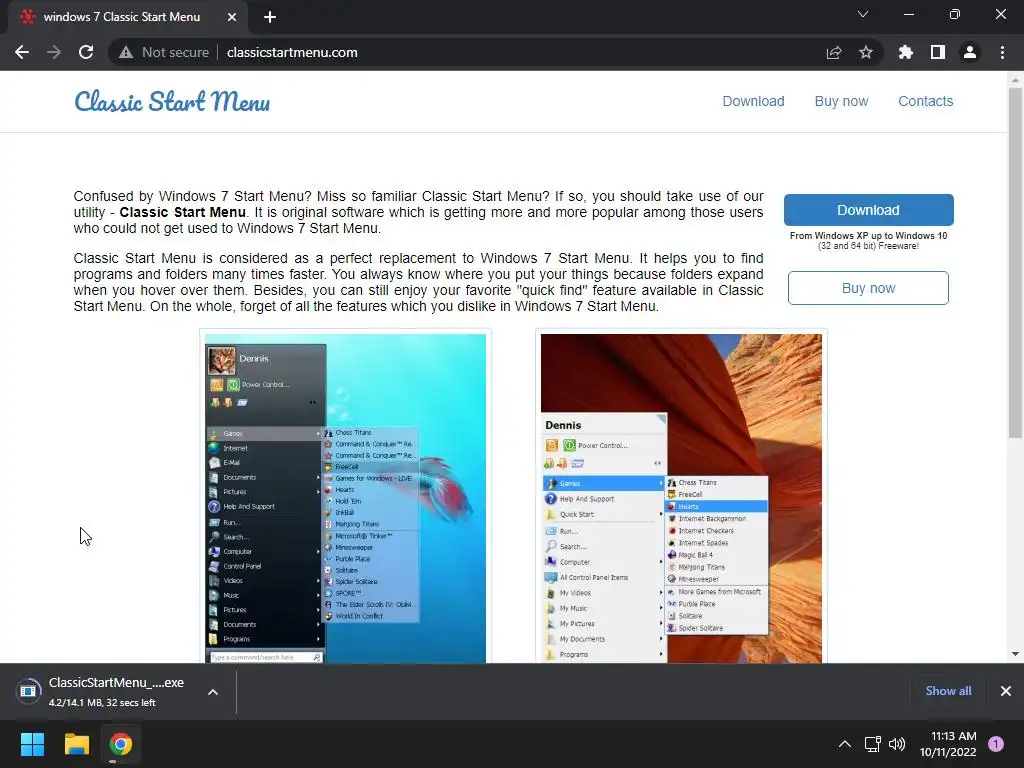Click the scrollbar down arrow
1024x768 pixels.
[1015, 654]
